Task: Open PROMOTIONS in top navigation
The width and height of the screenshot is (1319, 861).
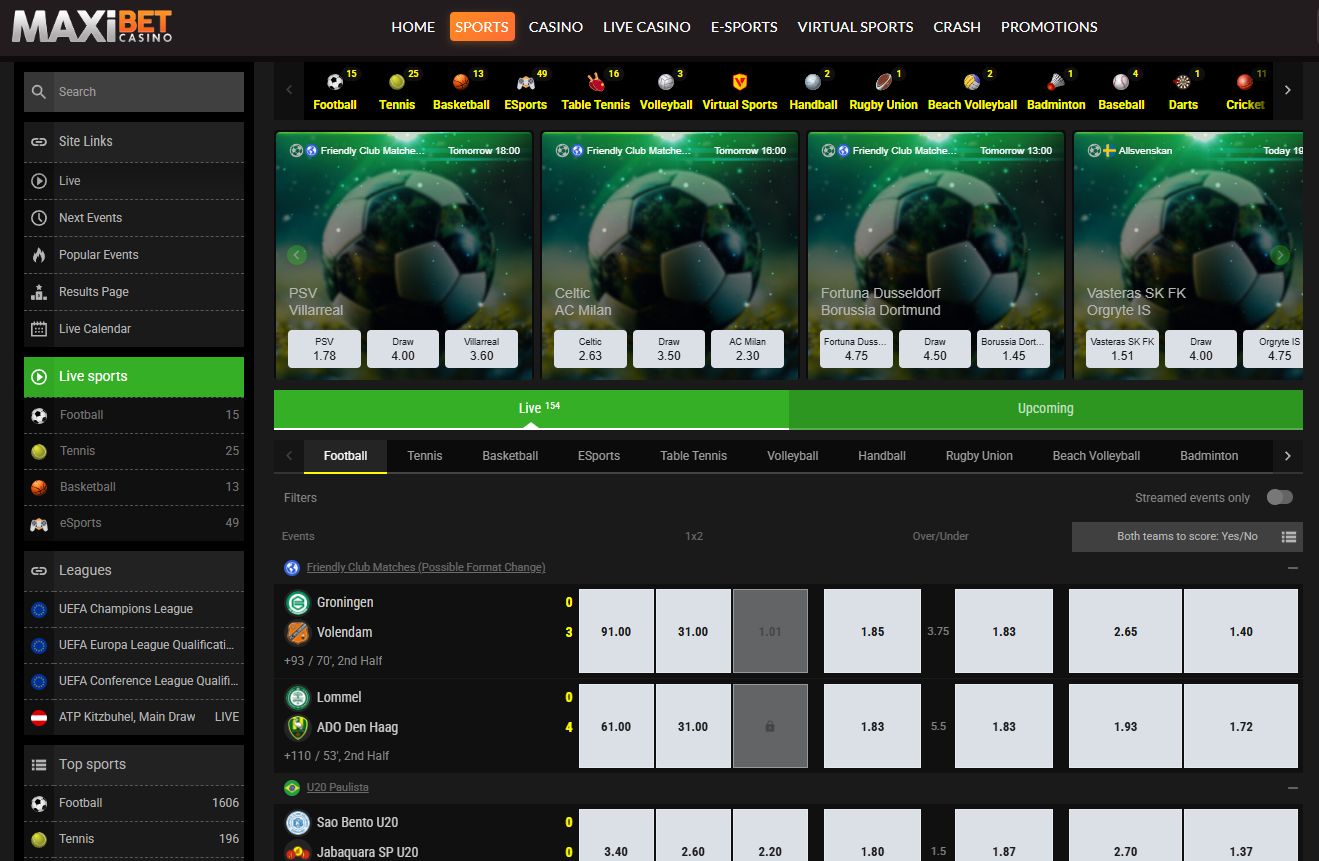Action: pos(1049,27)
